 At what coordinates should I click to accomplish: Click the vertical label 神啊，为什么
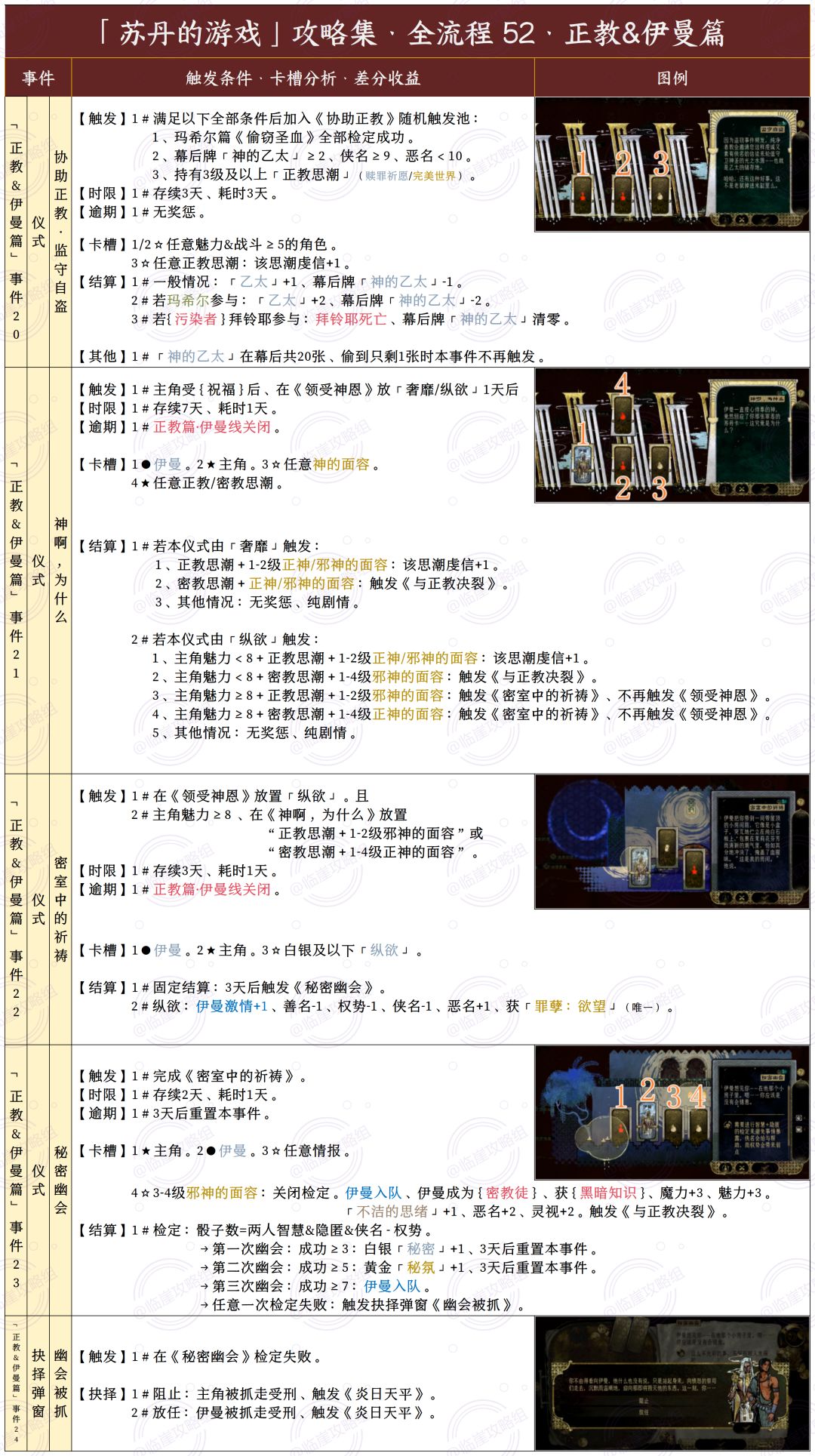(60, 570)
